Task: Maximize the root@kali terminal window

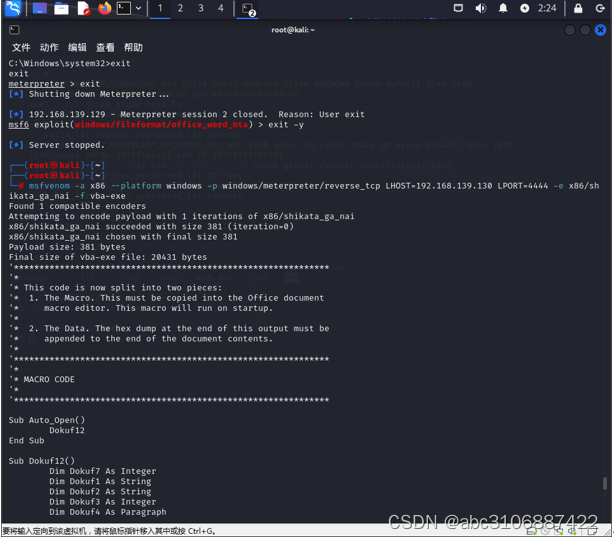Action: (585, 30)
